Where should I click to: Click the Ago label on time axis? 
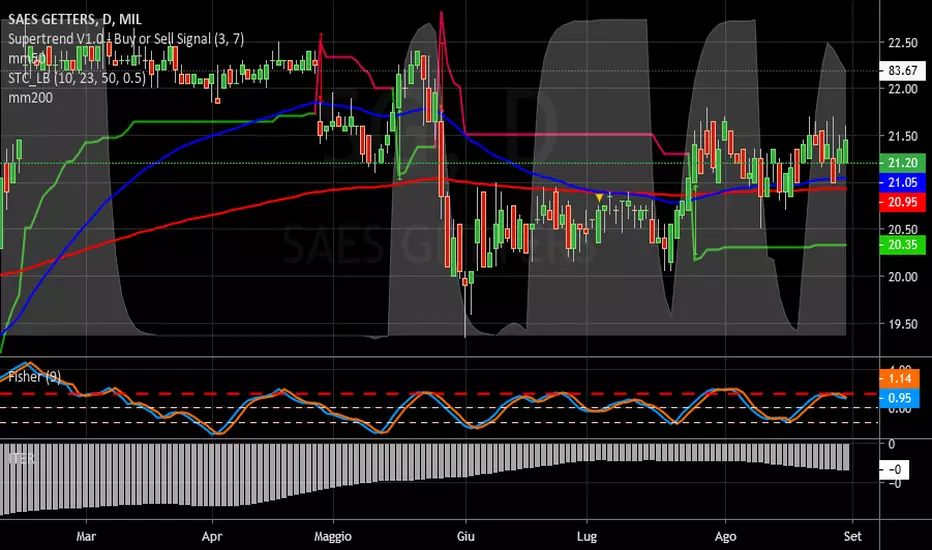point(725,536)
